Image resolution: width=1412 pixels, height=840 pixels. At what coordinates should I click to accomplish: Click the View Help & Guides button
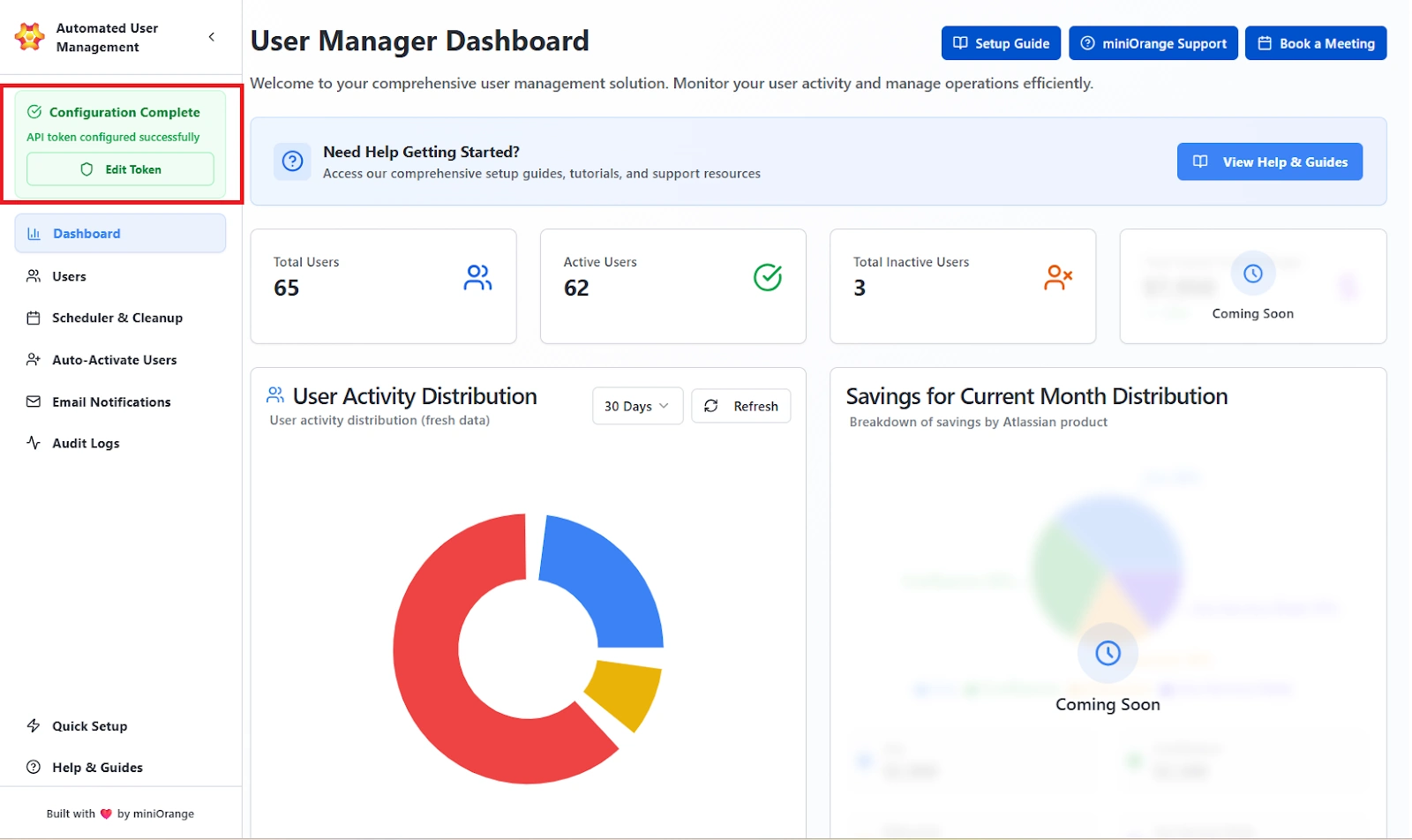[x=1269, y=161]
